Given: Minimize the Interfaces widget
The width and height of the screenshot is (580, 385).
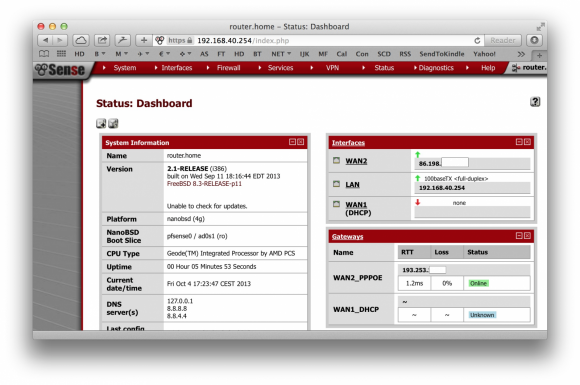Looking at the screenshot, I should [x=519, y=142].
